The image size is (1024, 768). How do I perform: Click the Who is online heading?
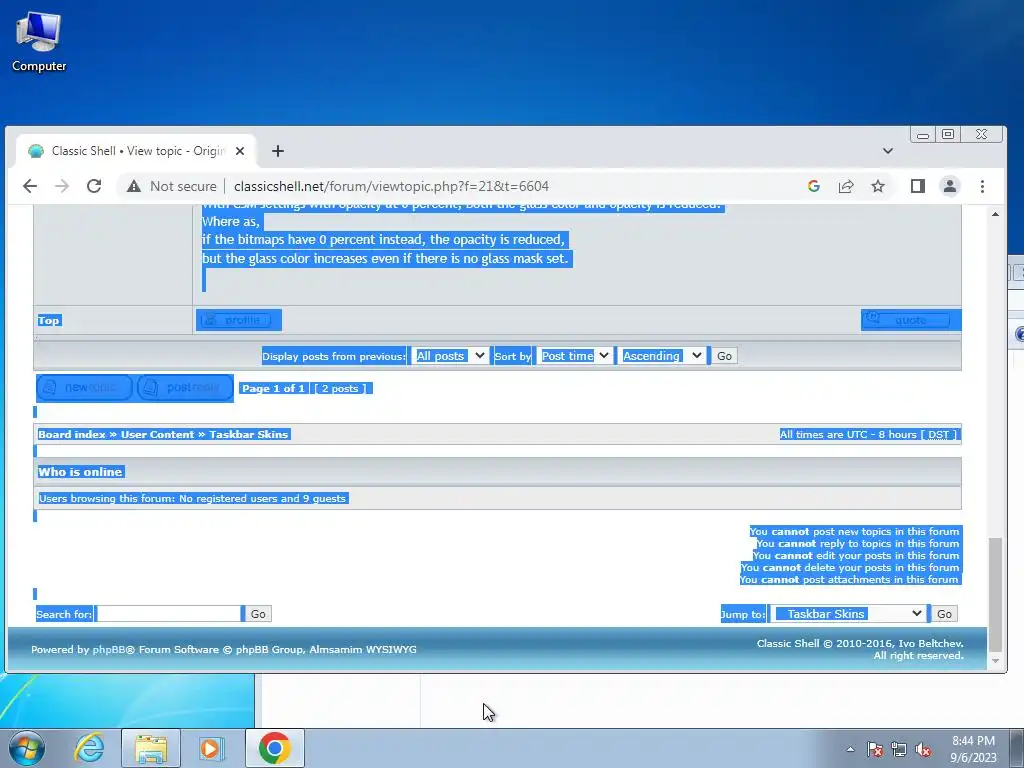click(80, 472)
